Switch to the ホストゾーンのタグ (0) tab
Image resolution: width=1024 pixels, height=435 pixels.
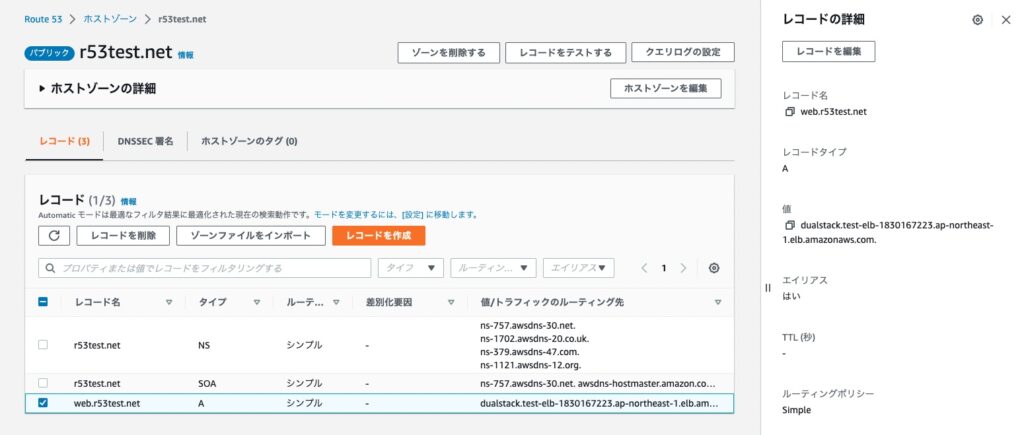pos(249,141)
